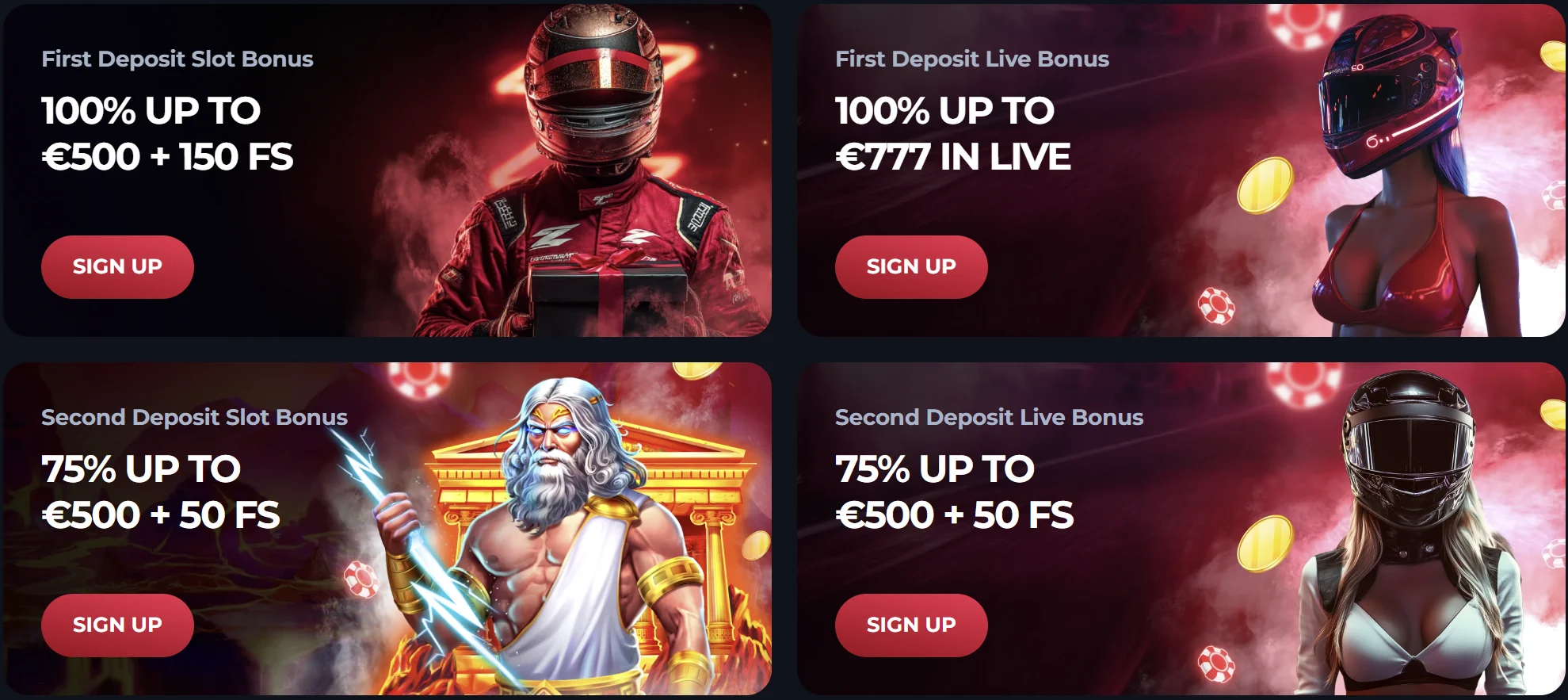Screen dimensions: 1568x700
Task: Open the First Deposit Slot Bonus title
Action: click(177, 59)
